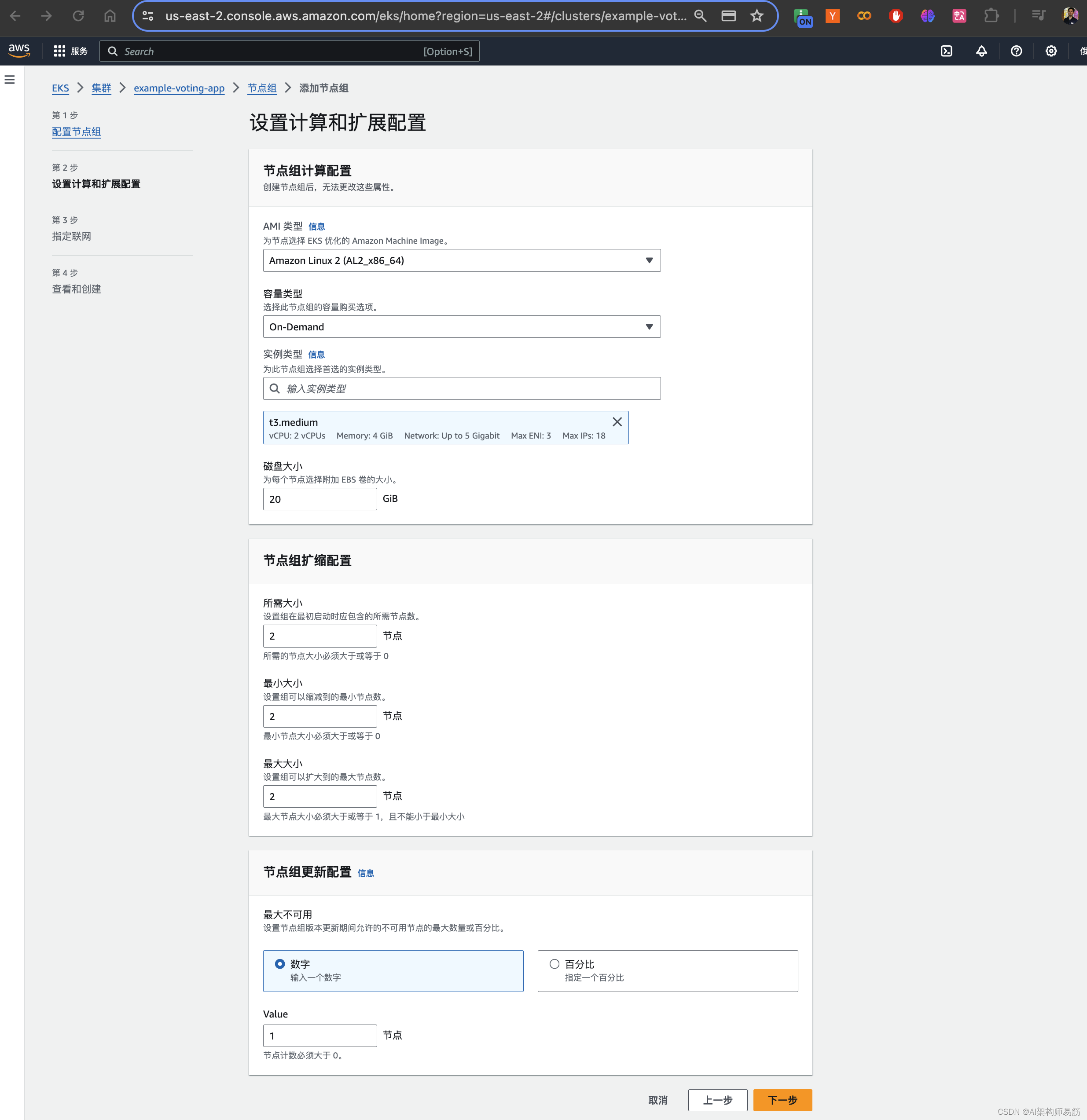Open the translate extension icon

[x=959, y=16]
